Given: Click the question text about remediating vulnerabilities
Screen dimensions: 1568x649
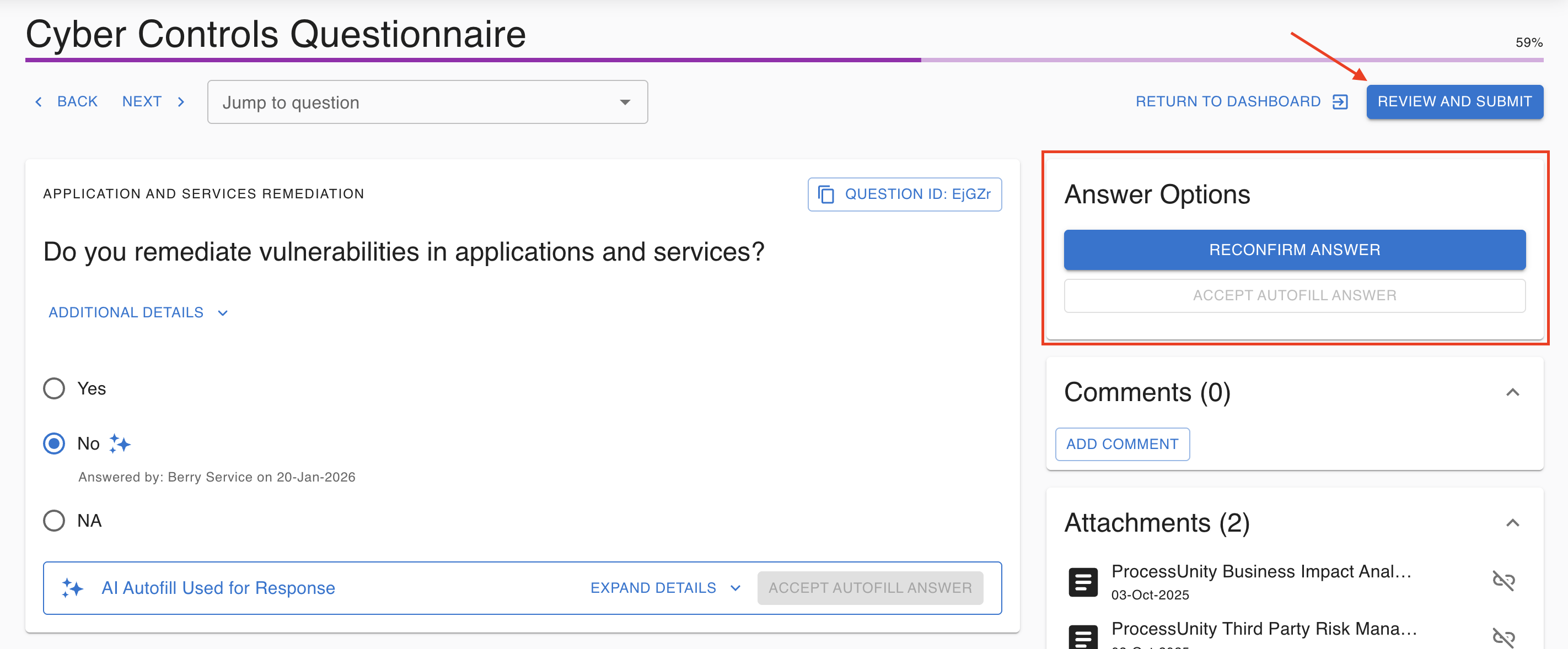Looking at the screenshot, I should pos(403,252).
